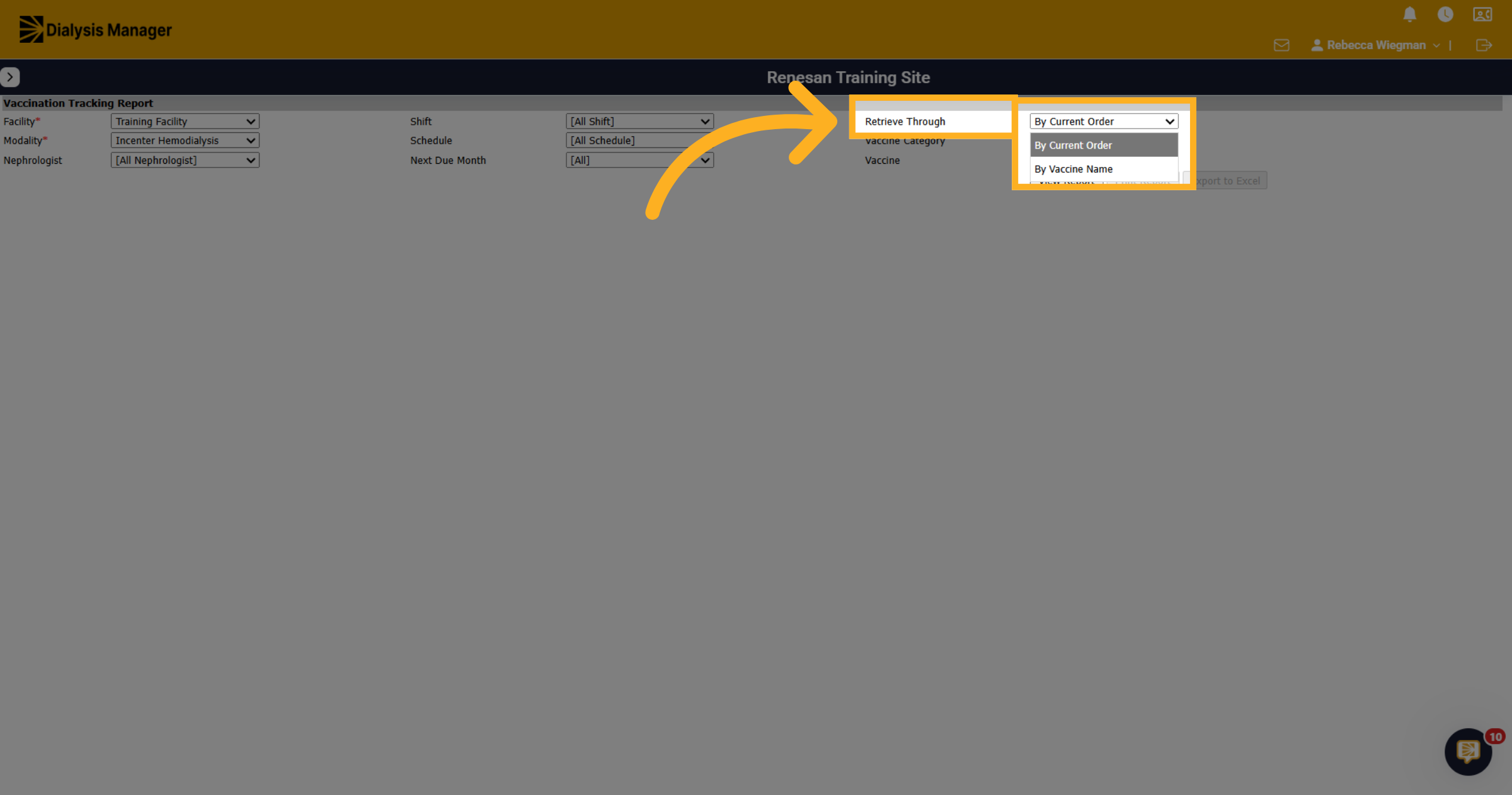
Task: Expand the sidebar with arrow button
Action: (x=10, y=77)
